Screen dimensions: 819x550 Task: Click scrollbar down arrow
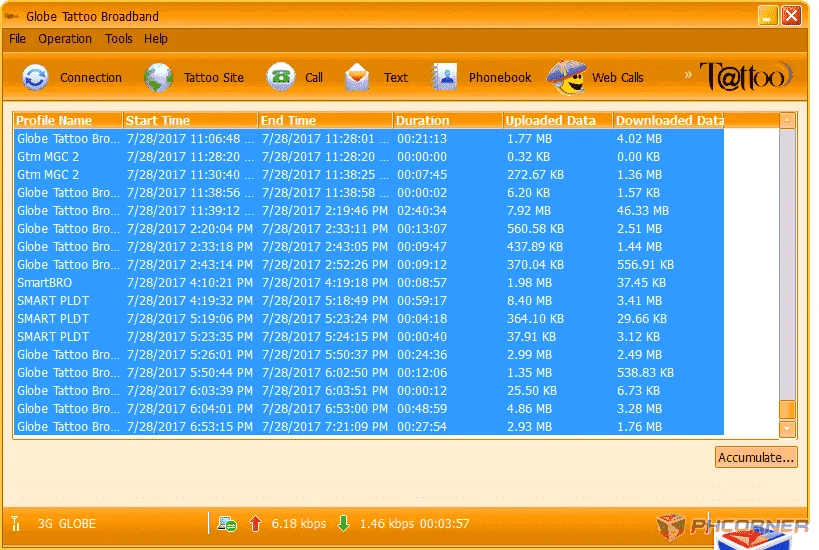click(x=787, y=429)
